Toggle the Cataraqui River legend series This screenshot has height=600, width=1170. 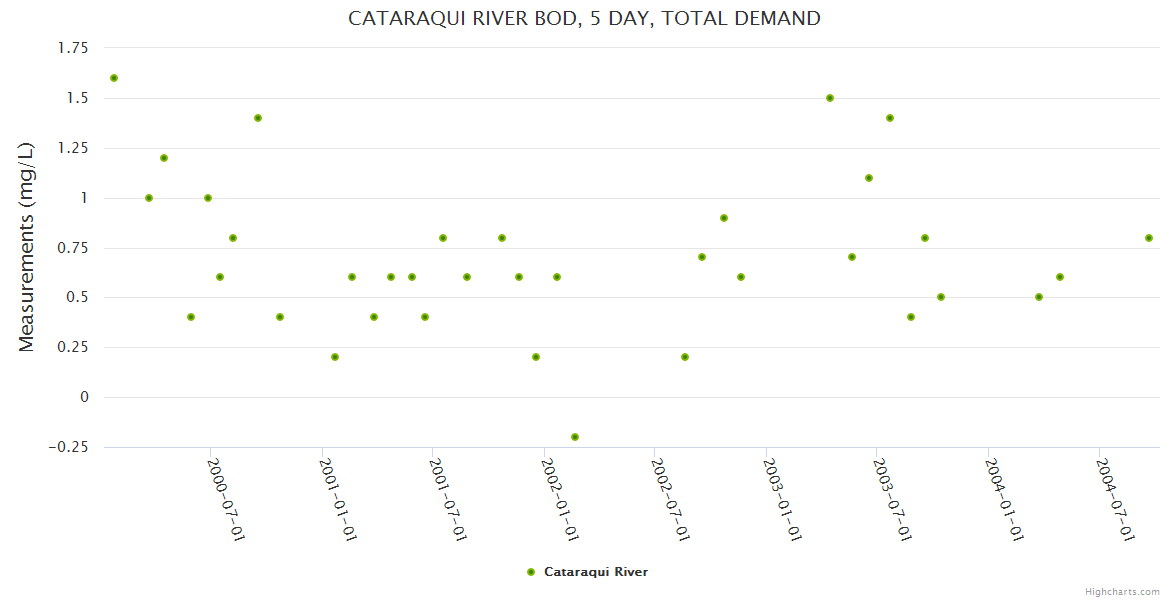(x=595, y=572)
